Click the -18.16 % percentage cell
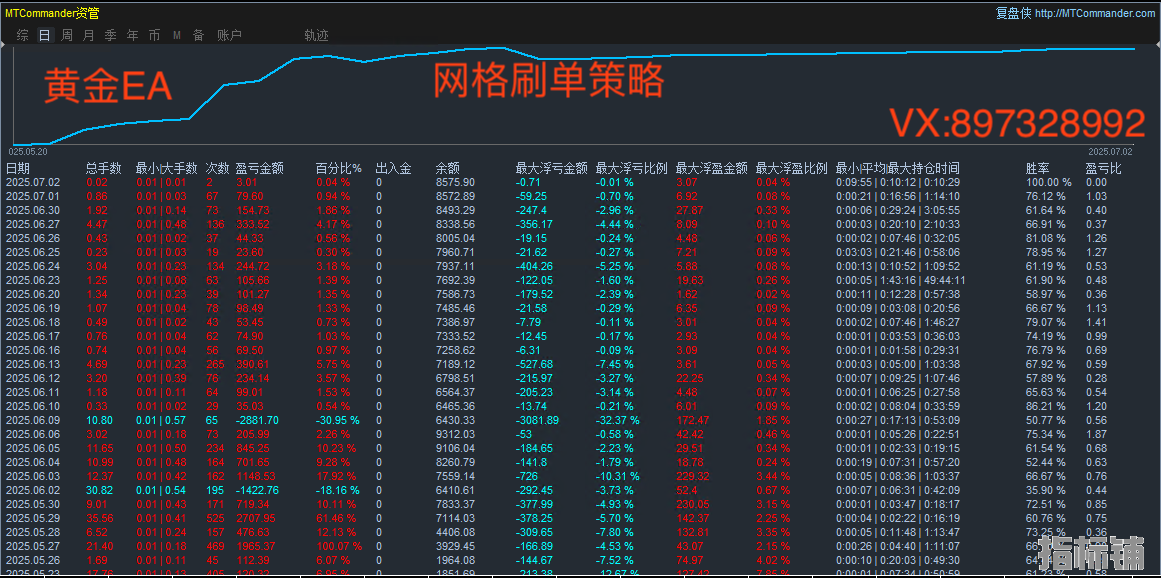 click(x=338, y=490)
